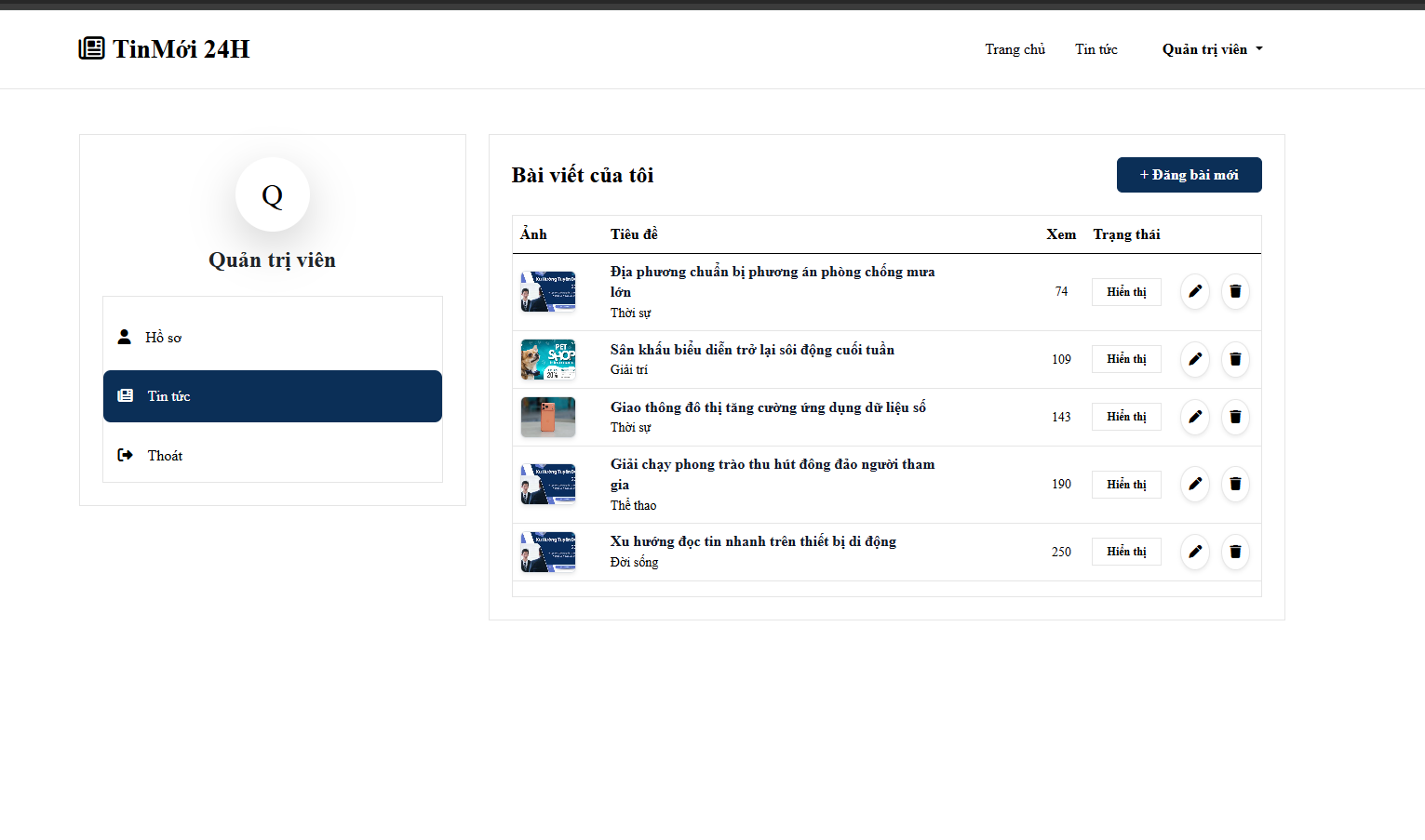
Task: Click pencil icon for Giao thông đô thị article
Action: point(1195,417)
